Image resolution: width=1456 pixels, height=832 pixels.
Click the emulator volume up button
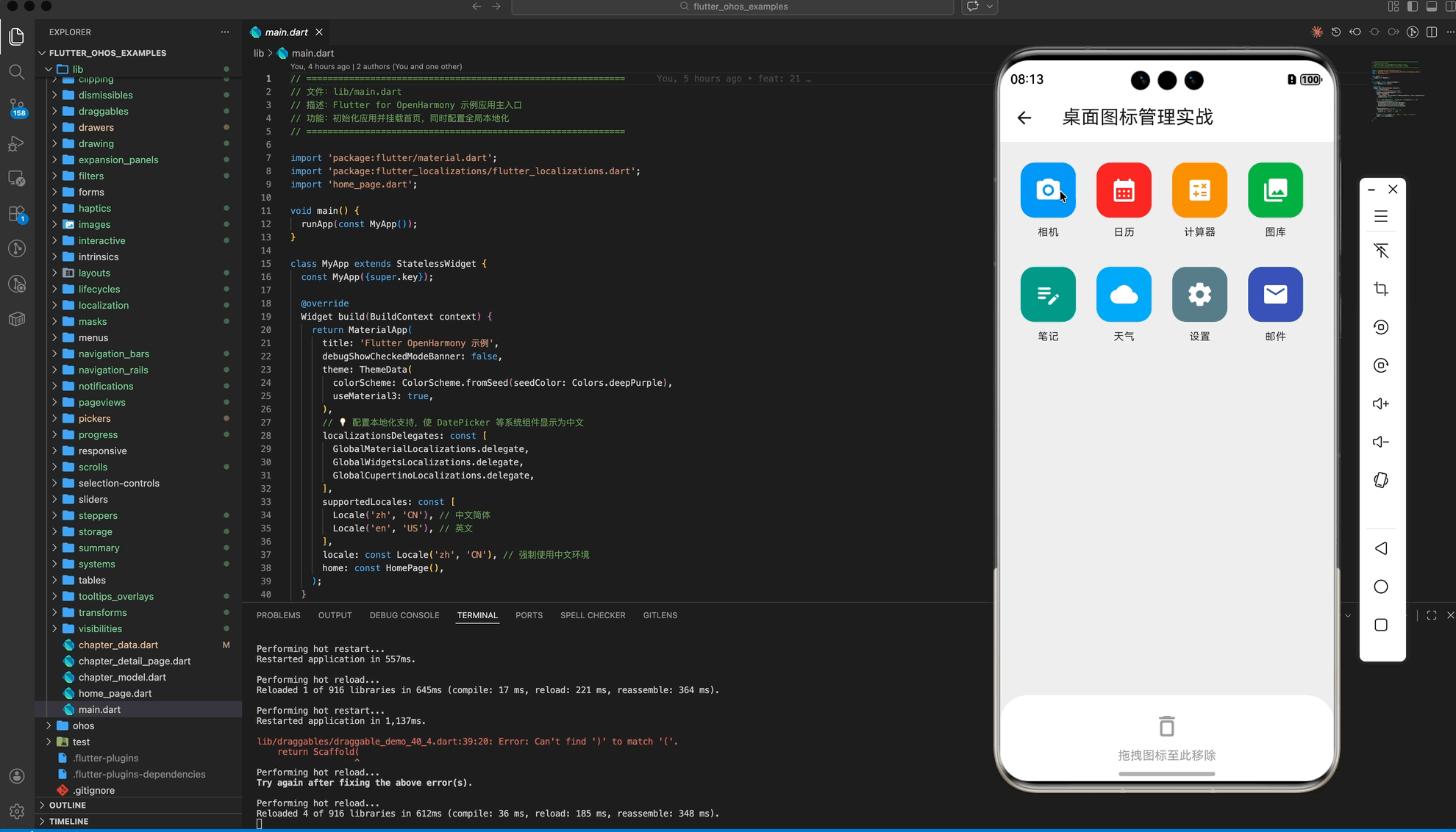coord(1380,404)
